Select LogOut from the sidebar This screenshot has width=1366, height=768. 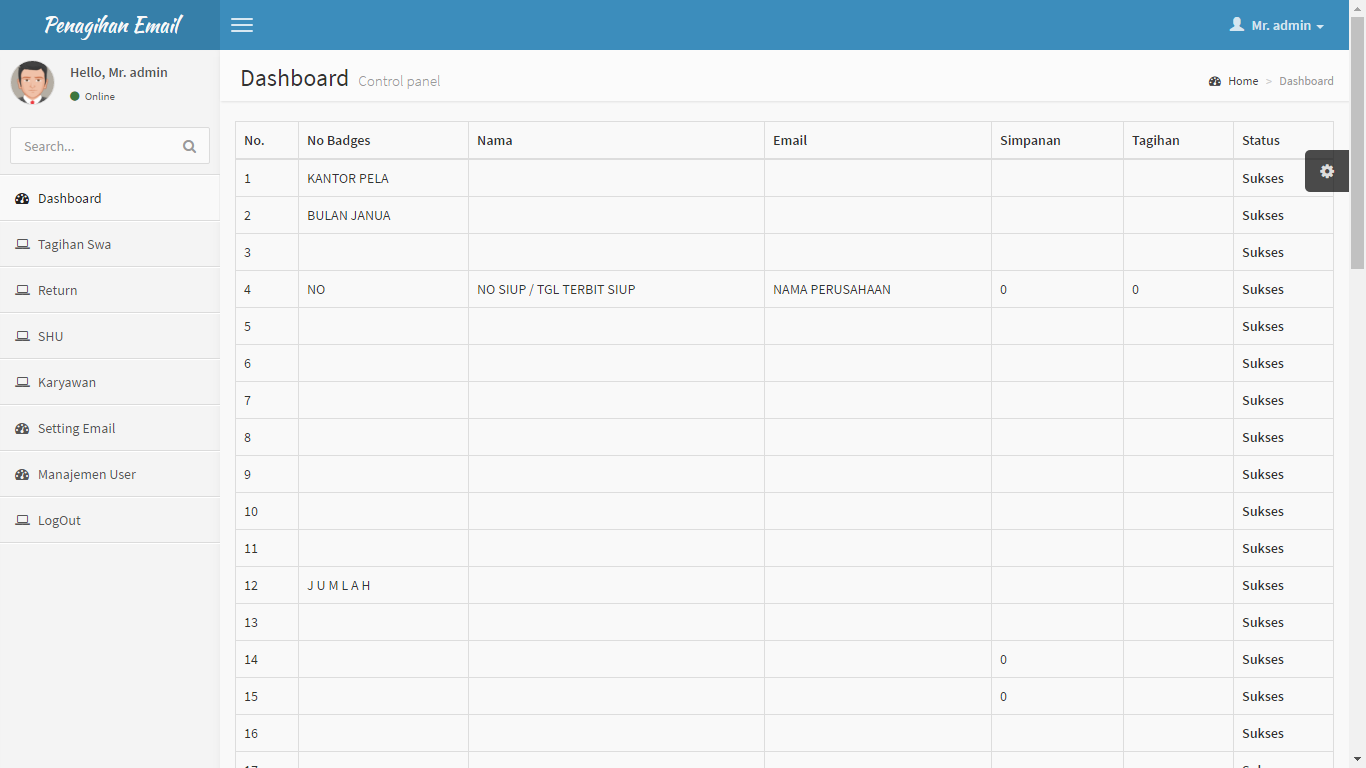click(59, 521)
